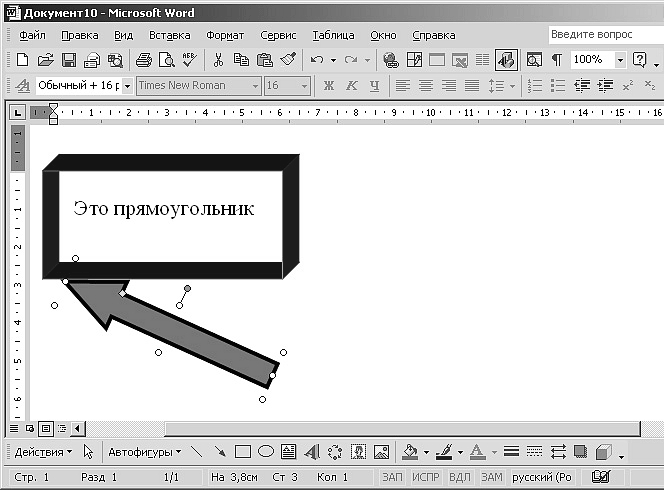Insert WordArt from the drawing toolbar
Viewport: 664px width, 490px height.
pyautogui.click(x=312, y=452)
